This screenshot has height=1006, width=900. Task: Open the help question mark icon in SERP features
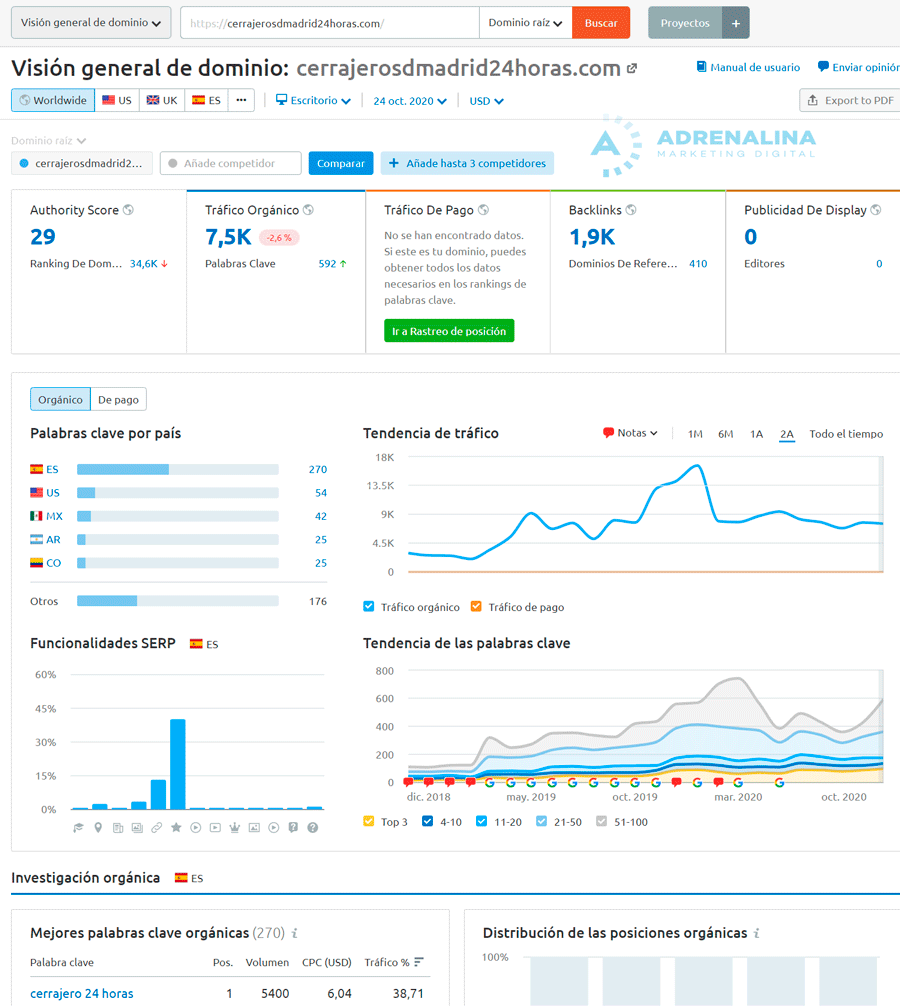tap(313, 827)
